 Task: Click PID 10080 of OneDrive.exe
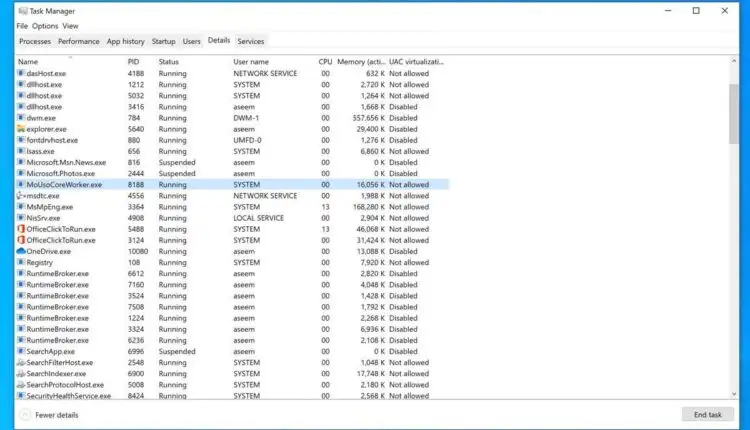[138, 251]
